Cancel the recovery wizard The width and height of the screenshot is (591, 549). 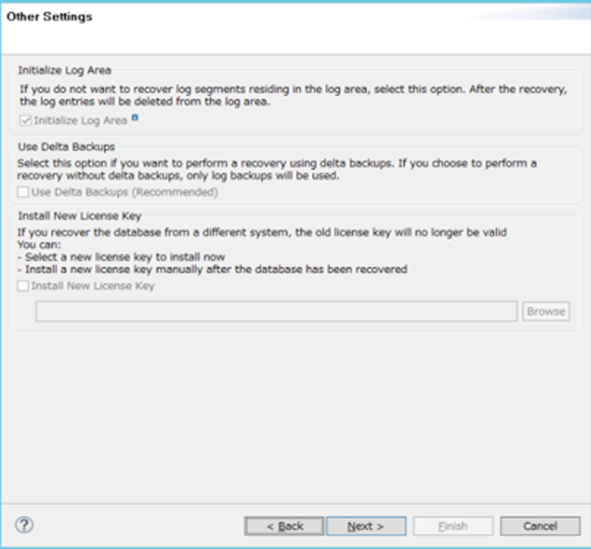pyautogui.click(x=540, y=526)
